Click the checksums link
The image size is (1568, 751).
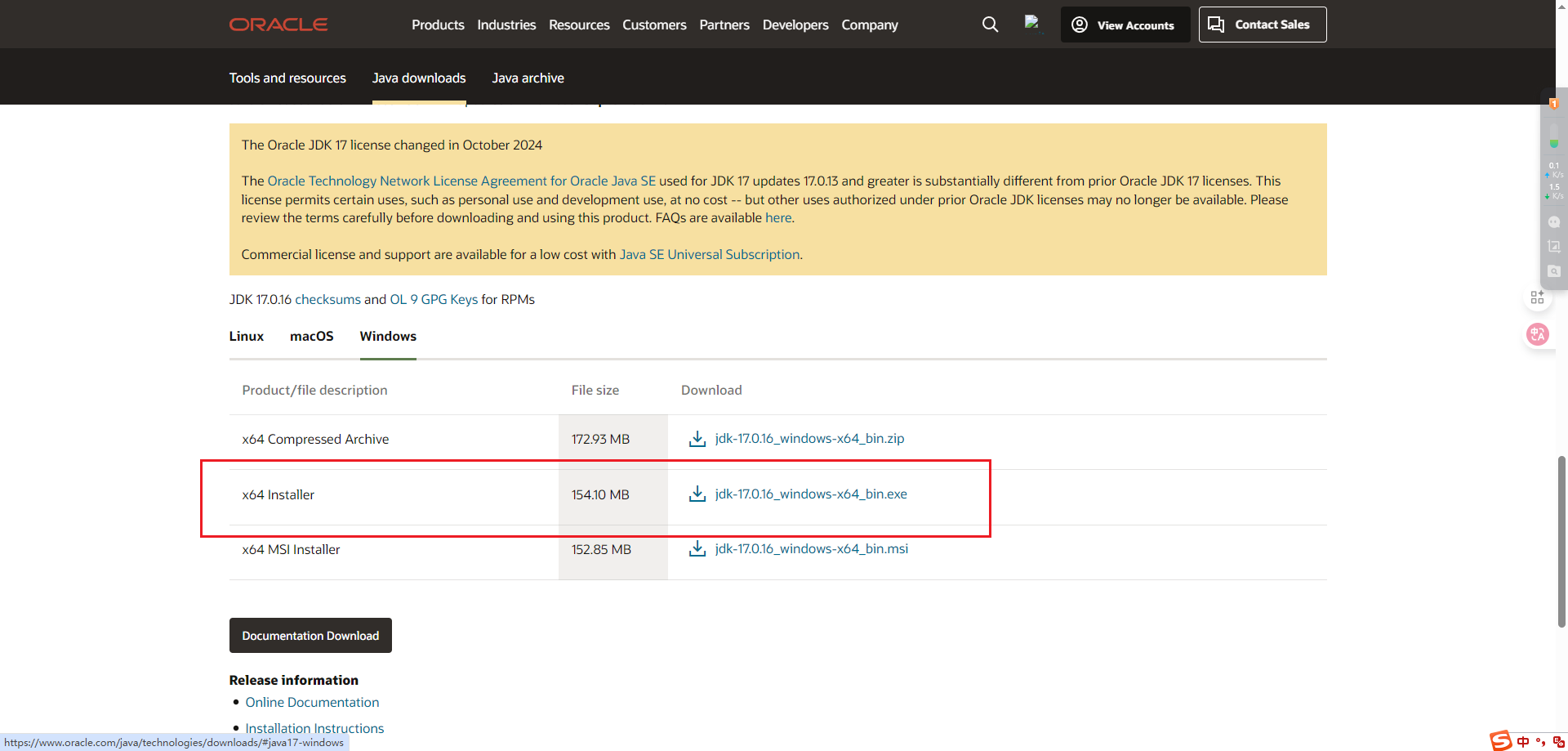point(327,299)
